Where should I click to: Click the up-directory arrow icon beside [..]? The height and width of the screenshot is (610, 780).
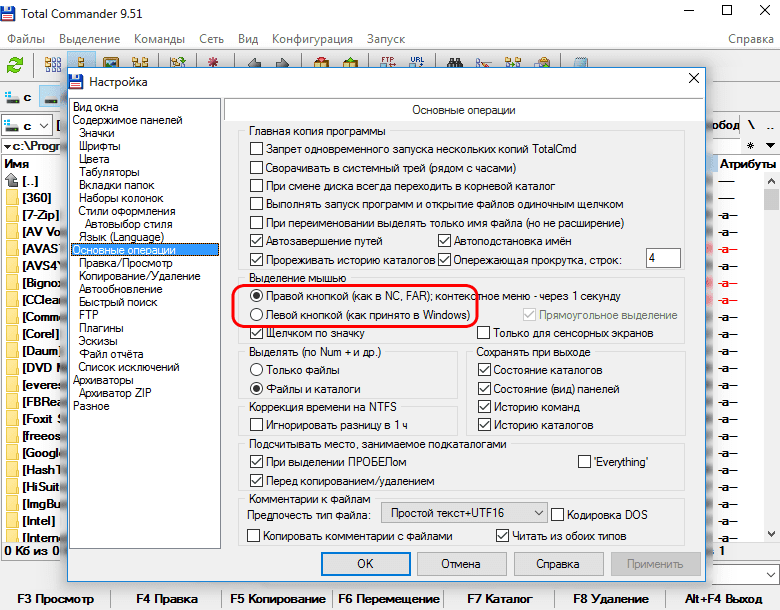click(x=12, y=181)
